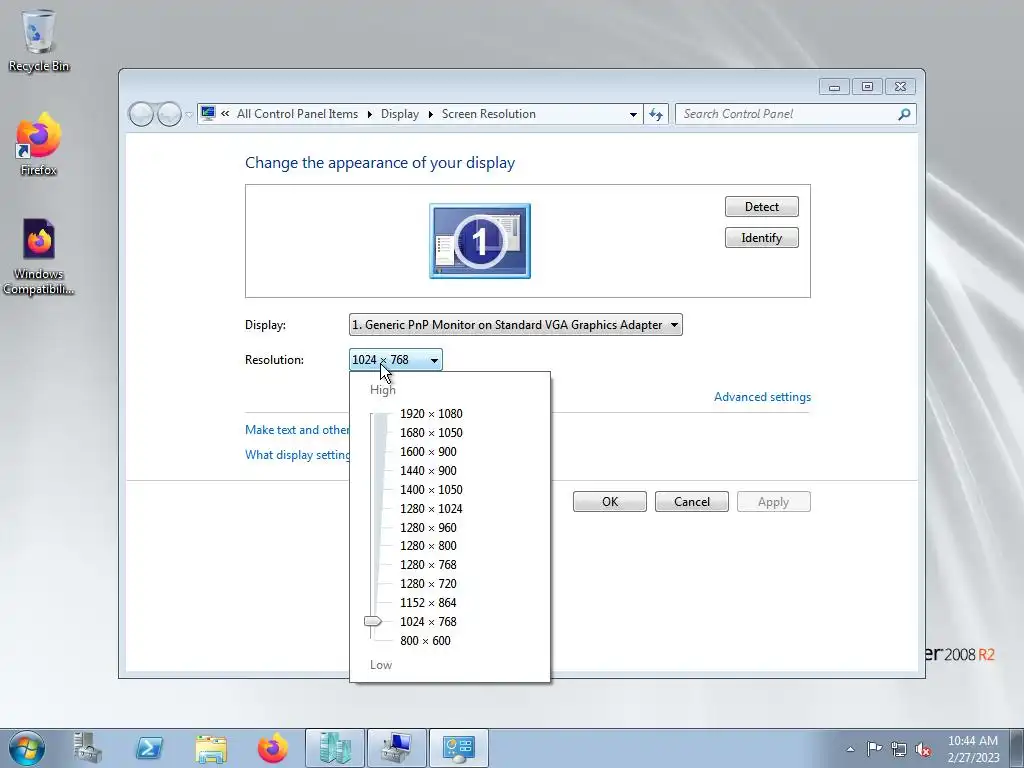Expand the Display breadcrumb arrow
The width and height of the screenshot is (1024, 768).
430,114
